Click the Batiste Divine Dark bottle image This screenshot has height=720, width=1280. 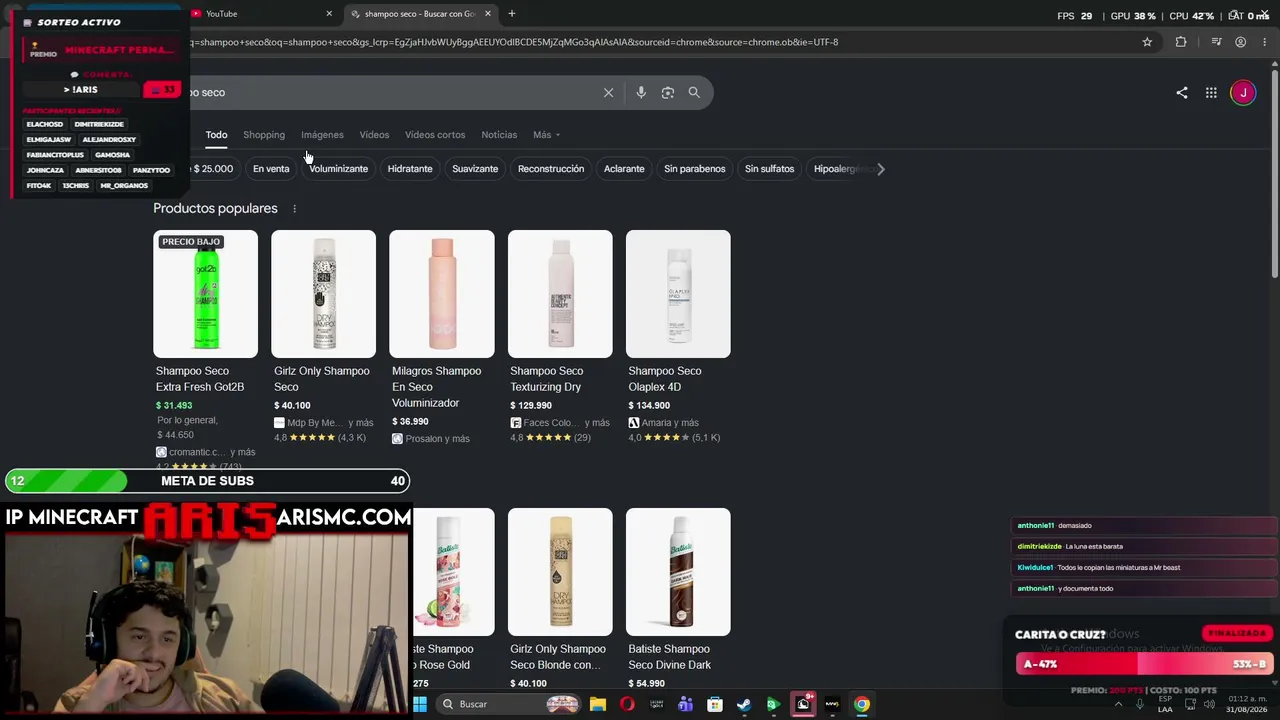678,572
